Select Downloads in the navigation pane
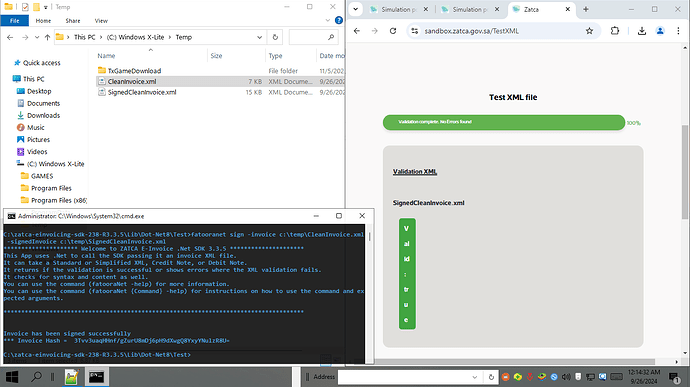690x387 pixels. pos(43,115)
